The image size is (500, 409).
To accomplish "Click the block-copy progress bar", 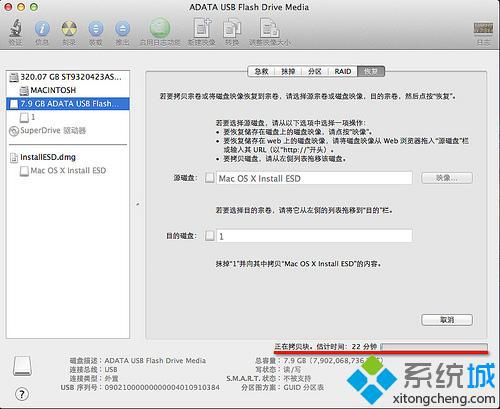I will pyautogui.click(x=434, y=347).
